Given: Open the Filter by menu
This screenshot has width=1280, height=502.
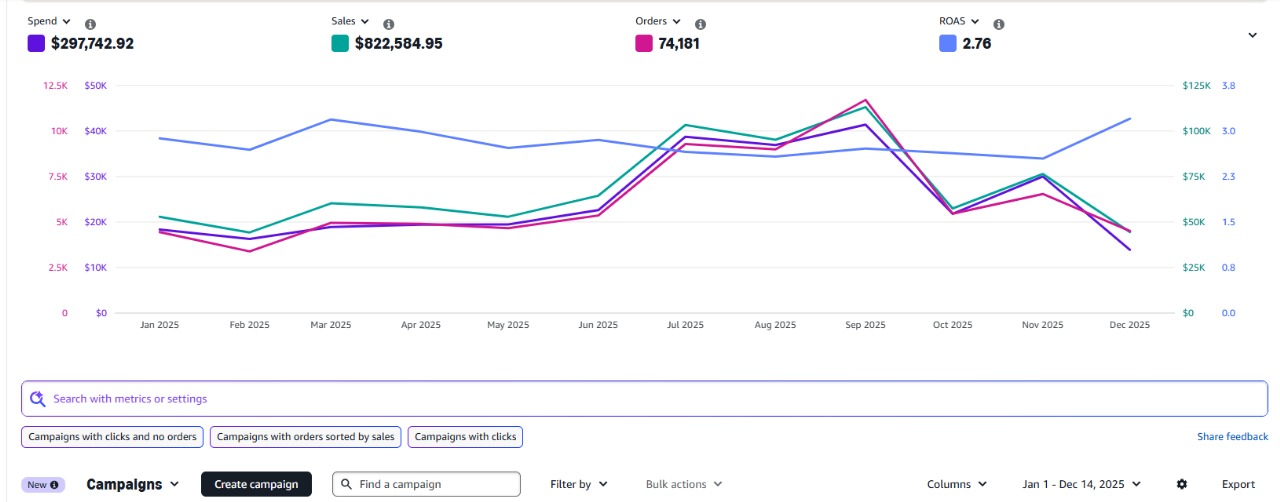Looking at the screenshot, I should [x=578, y=484].
